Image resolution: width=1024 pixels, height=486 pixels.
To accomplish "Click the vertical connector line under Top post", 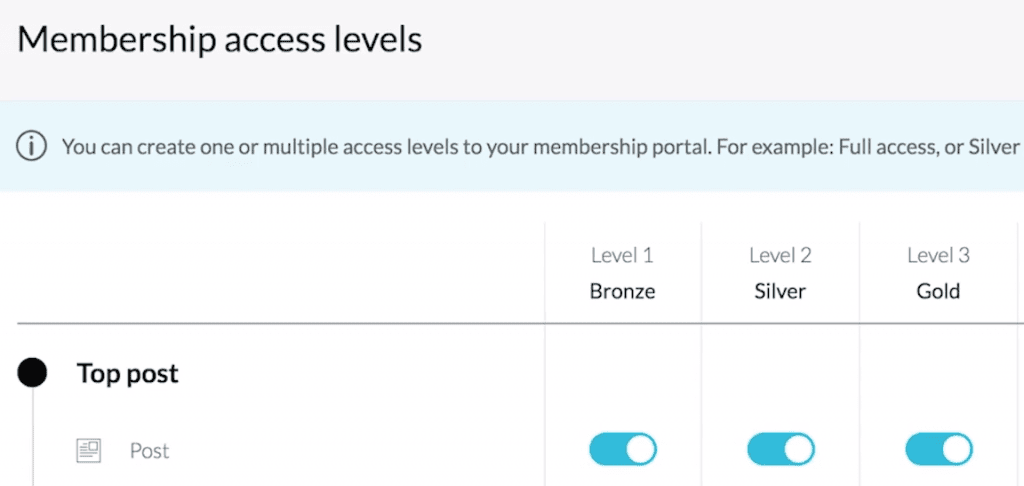I will (33, 437).
